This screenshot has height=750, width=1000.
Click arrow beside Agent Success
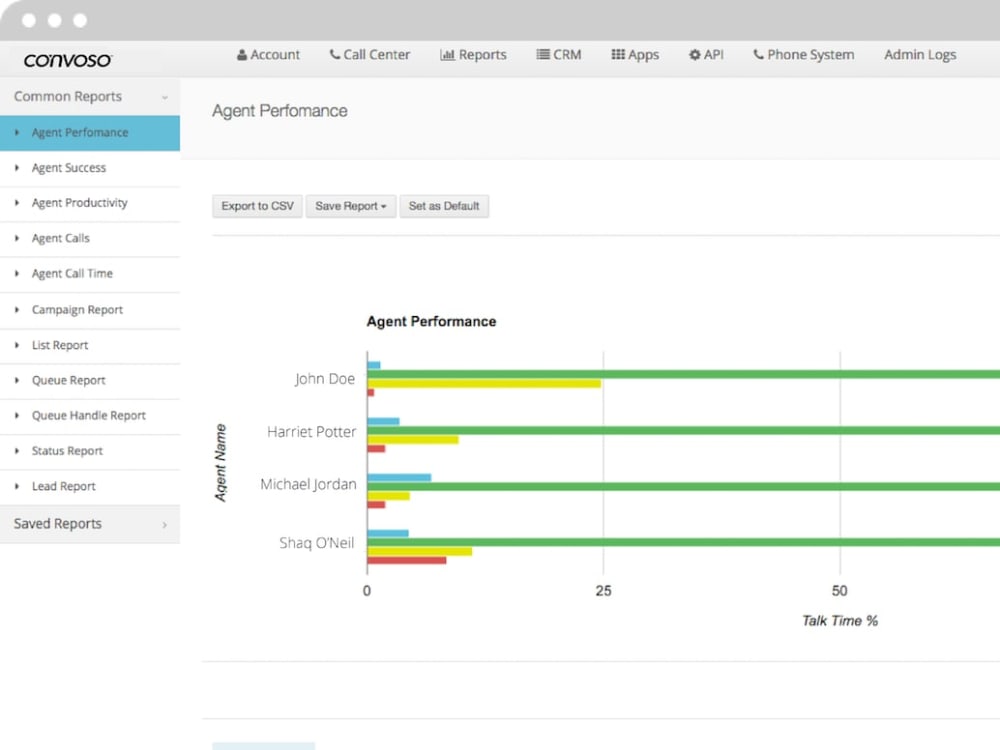coord(17,168)
